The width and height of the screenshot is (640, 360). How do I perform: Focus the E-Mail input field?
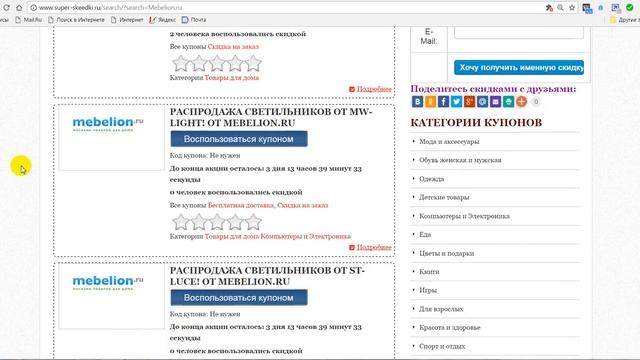click(519, 33)
